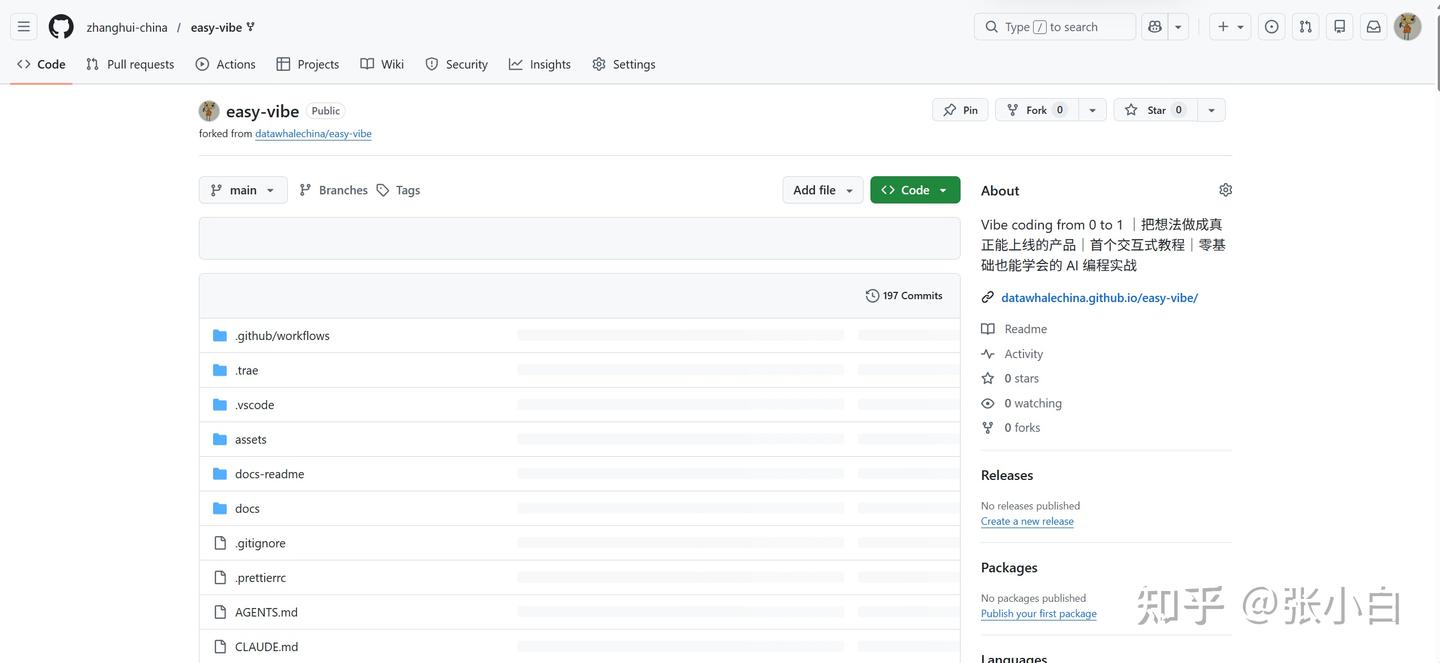1440x663 pixels.
Task: Expand the main branch selector
Action: click(x=243, y=190)
